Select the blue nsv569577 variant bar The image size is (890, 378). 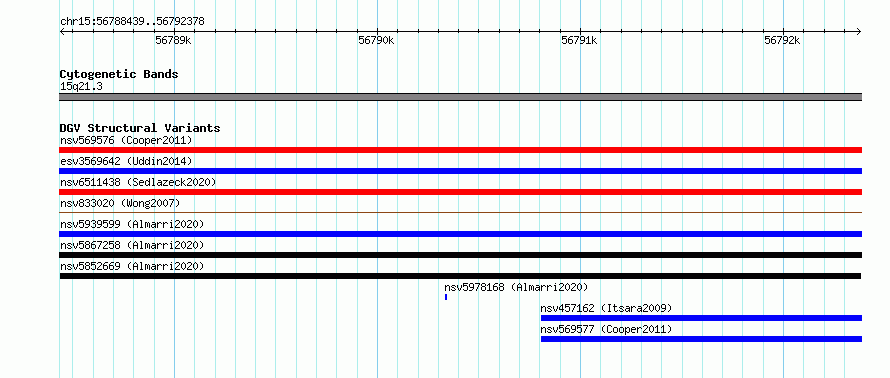(701, 339)
